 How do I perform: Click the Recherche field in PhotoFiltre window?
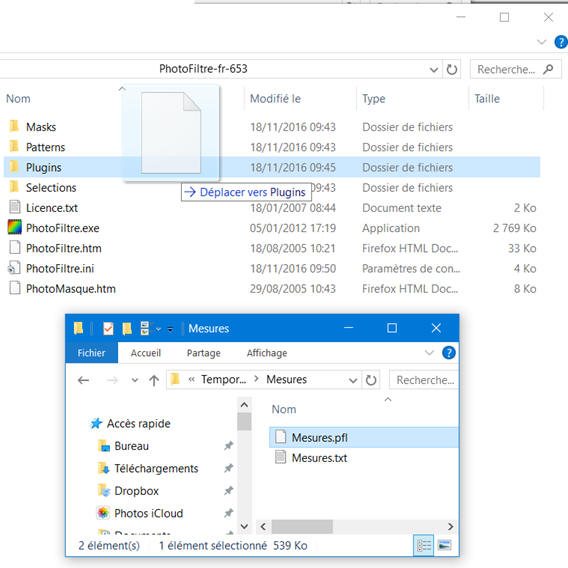(x=515, y=69)
